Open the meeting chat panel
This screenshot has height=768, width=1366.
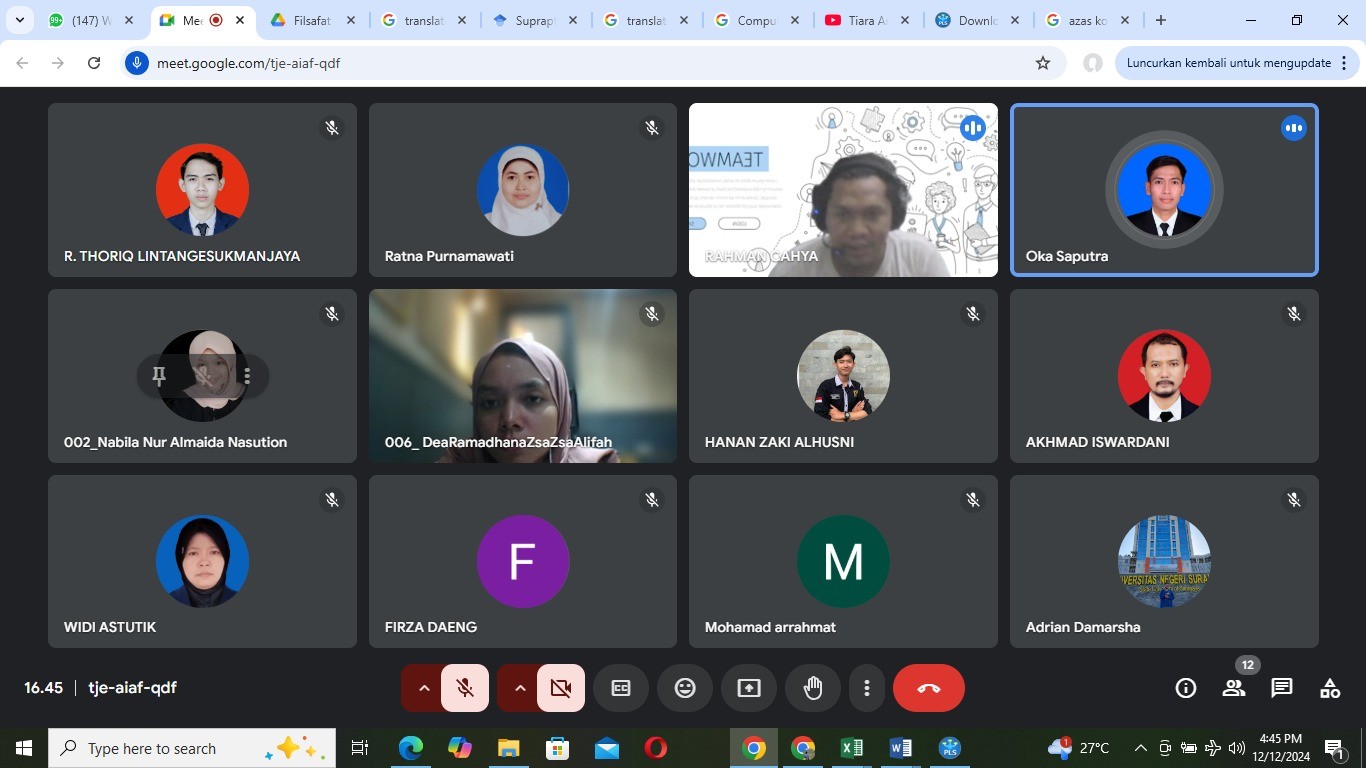coord(1281,688)
